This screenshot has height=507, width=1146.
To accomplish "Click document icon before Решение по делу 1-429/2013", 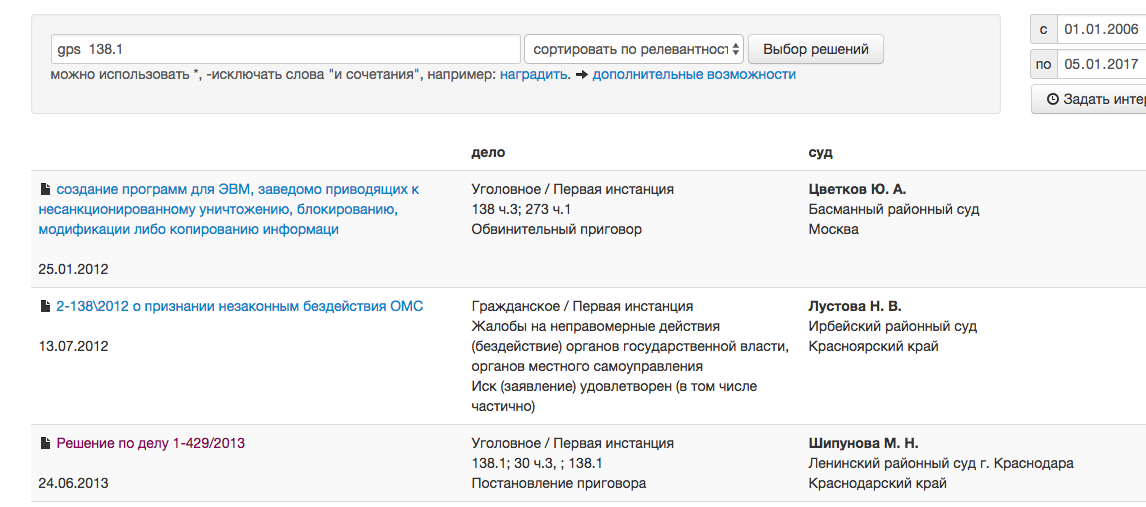I will [x=45, y=443].
